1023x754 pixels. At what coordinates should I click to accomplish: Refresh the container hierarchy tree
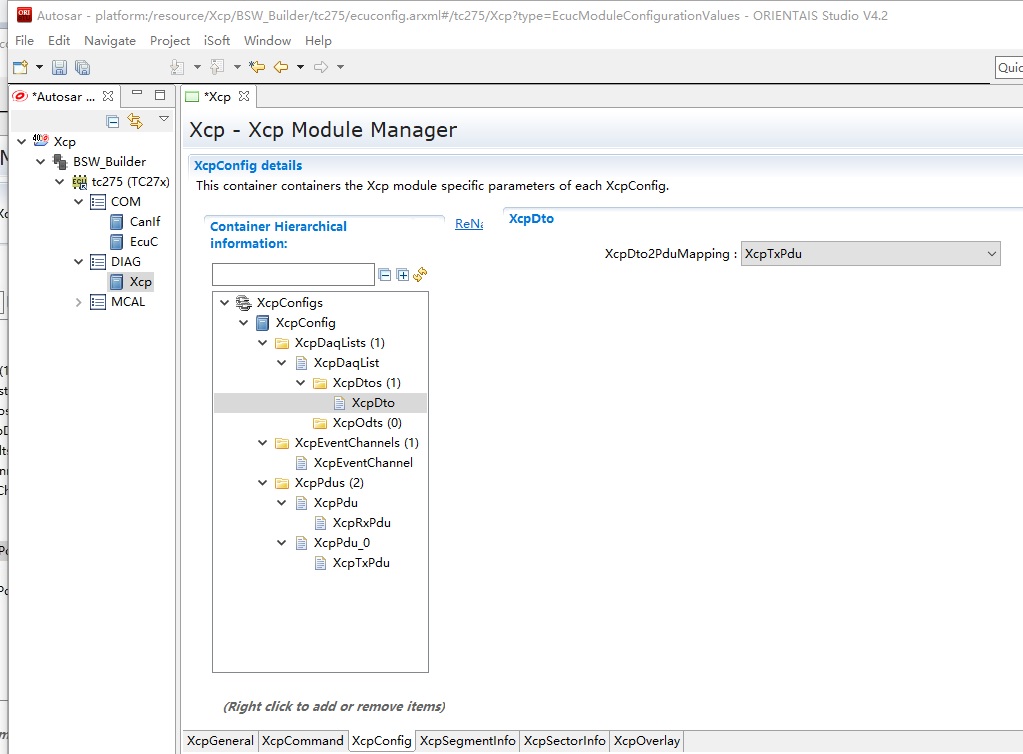420,274
